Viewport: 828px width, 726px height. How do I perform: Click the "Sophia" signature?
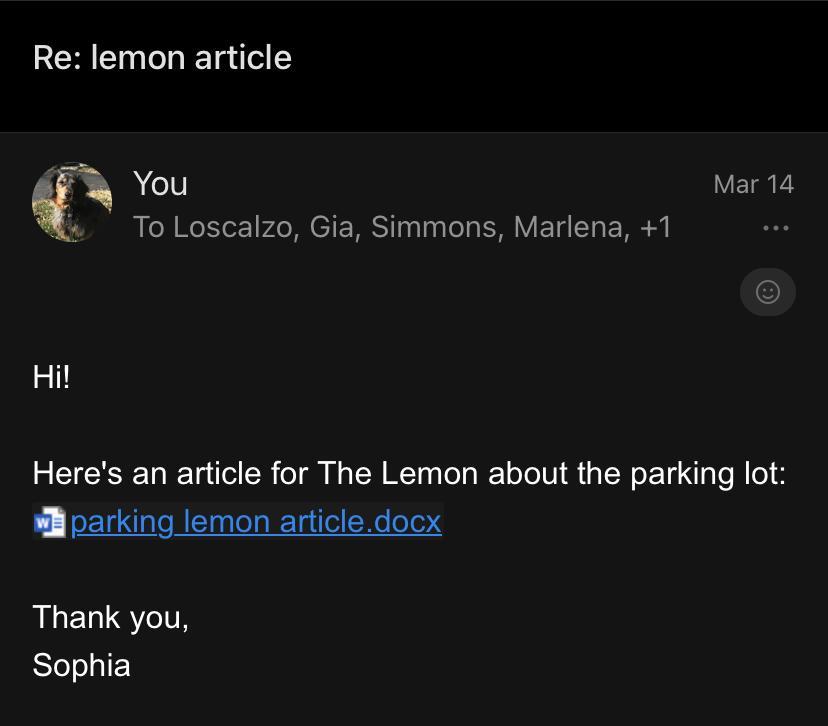(81, 665)
